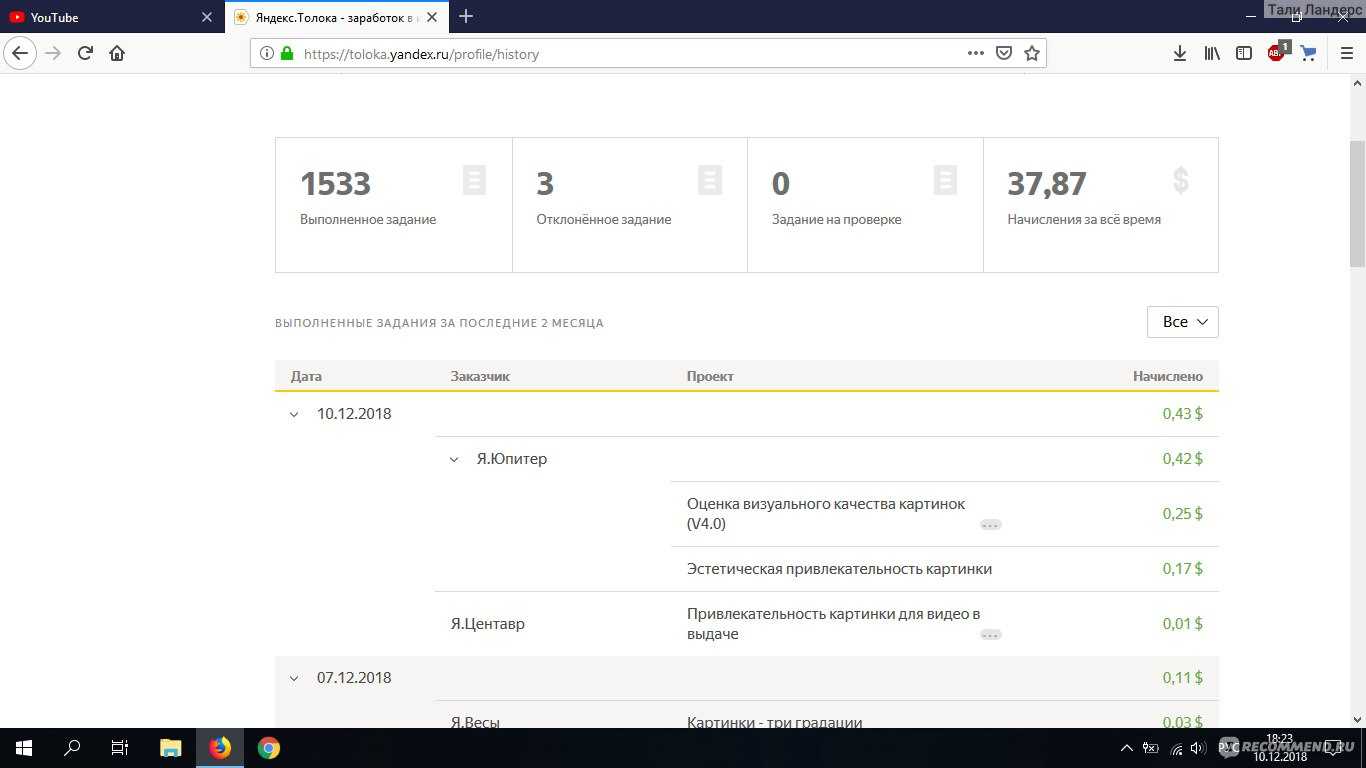
Task: Launch Chrome from the taskbar
Action: [268, 748]
